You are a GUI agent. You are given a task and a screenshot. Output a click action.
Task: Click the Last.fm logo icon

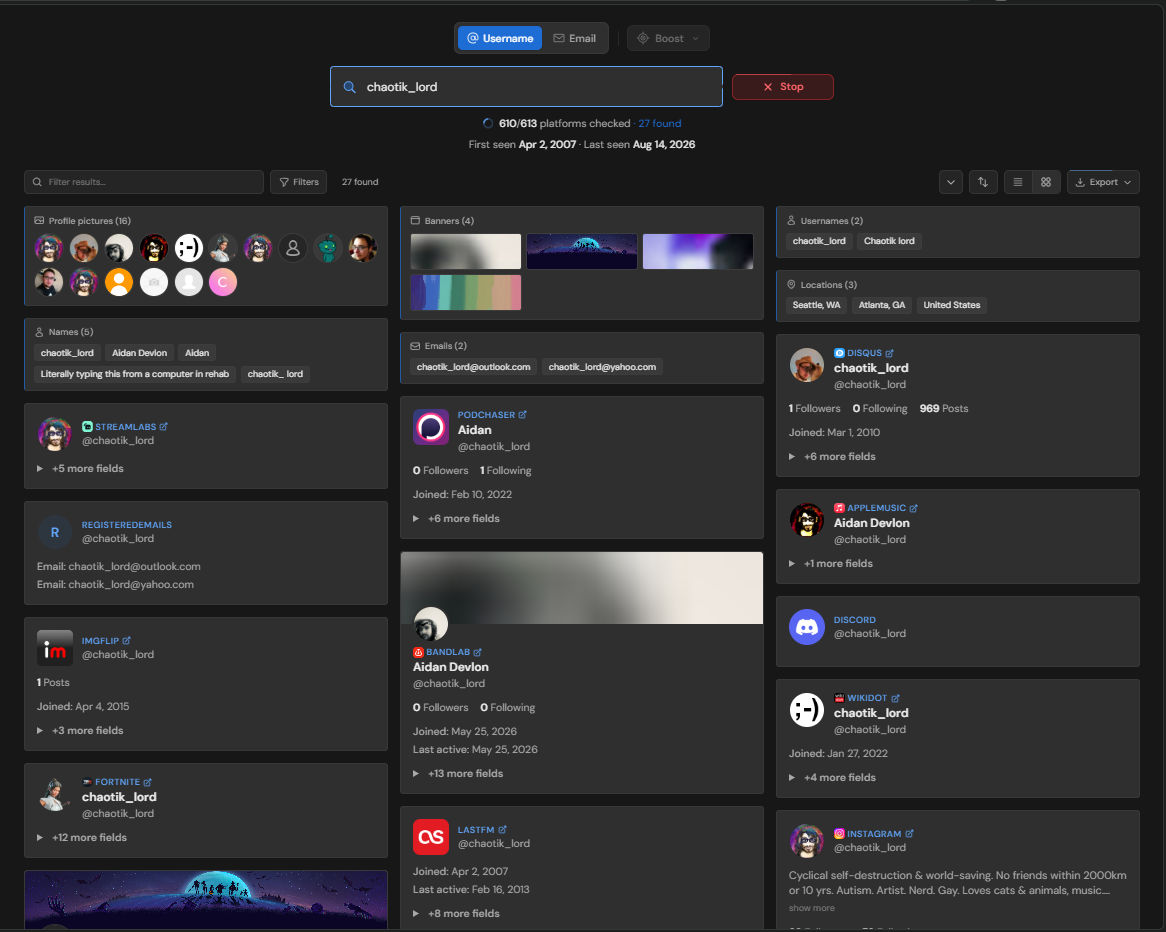click(x=431, y=837)
